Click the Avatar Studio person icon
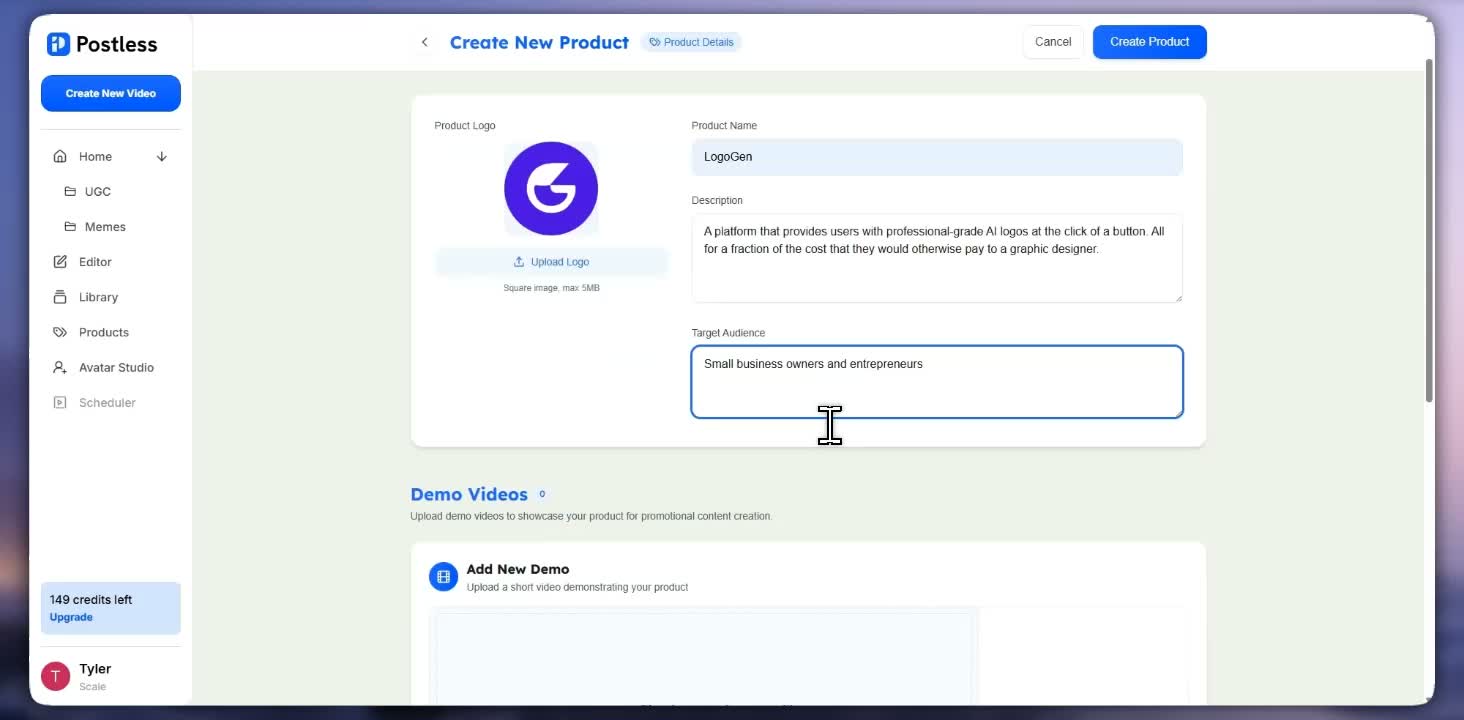The height and width of the screenshot is (720, 1464). click(x=60, y=368)
